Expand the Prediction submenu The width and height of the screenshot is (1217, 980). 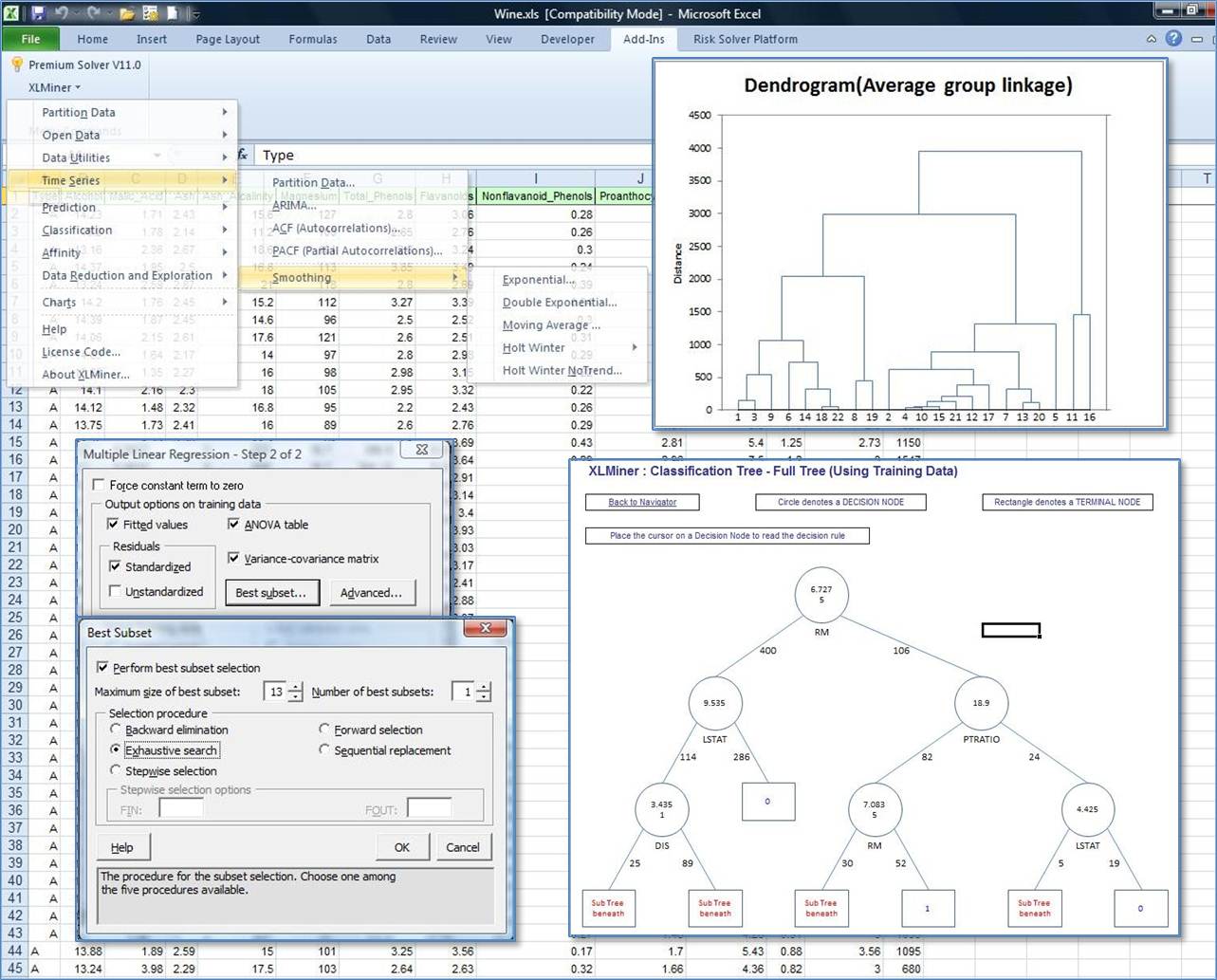(121, 207)
